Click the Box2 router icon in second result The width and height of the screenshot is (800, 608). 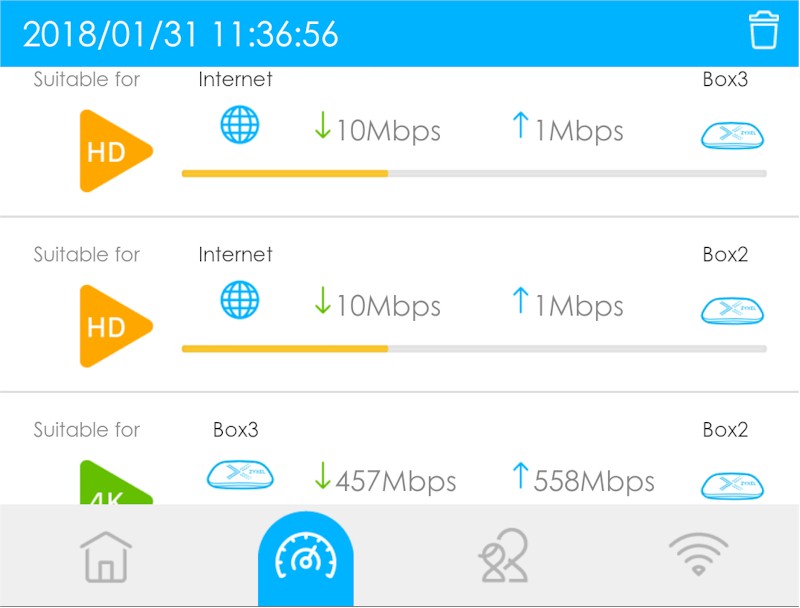pos(732,311)
